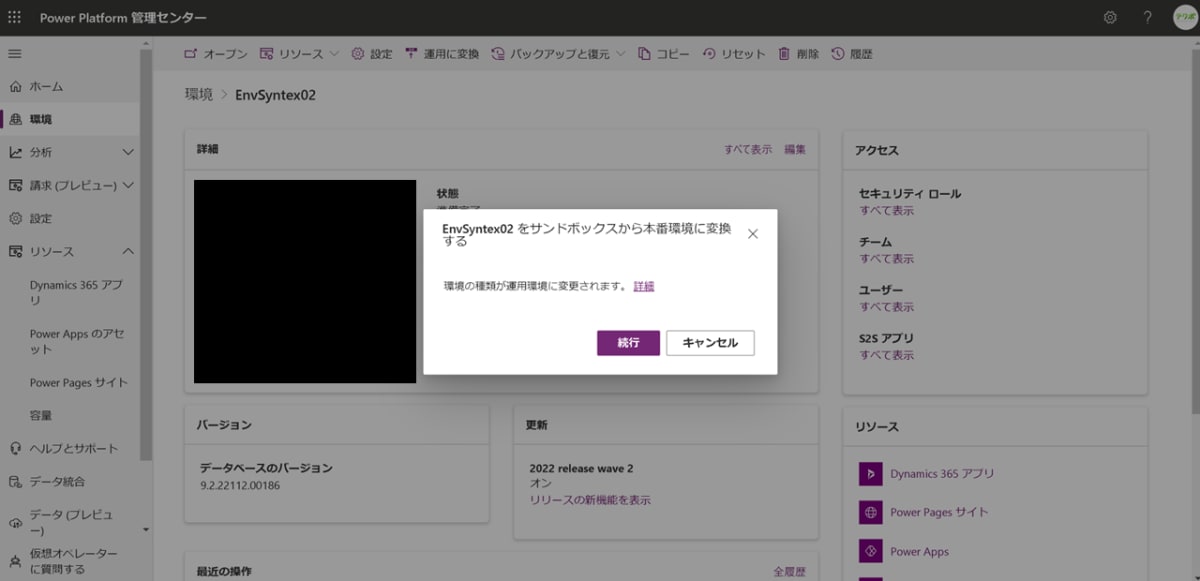Click the 環境 environment icon in sidebar
The height and width of the screenshot is (581, 1200).
pyautogui.click(x=15, y=120)
